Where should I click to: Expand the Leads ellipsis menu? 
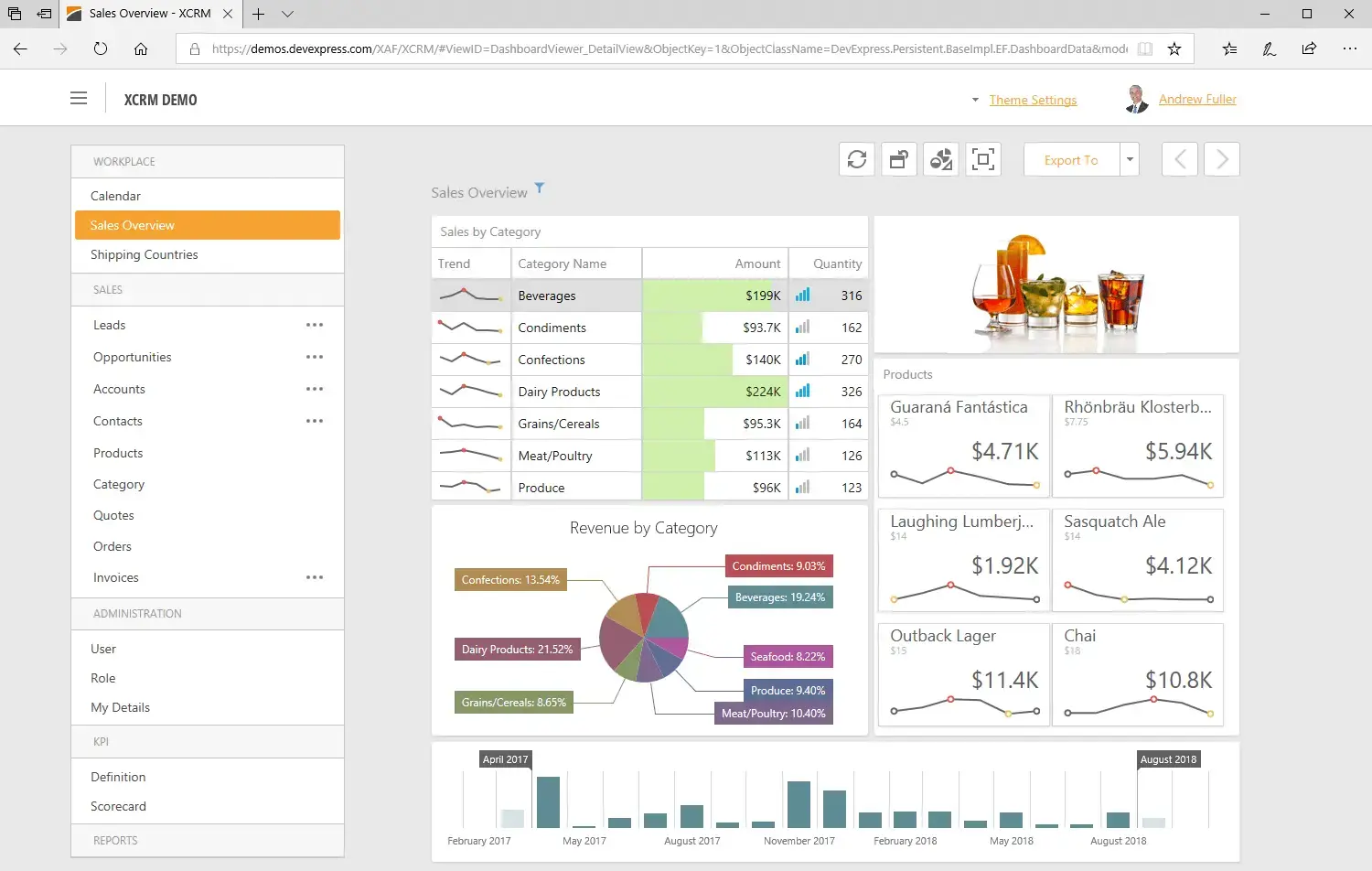pyautogui.click(x=315, y=325)
